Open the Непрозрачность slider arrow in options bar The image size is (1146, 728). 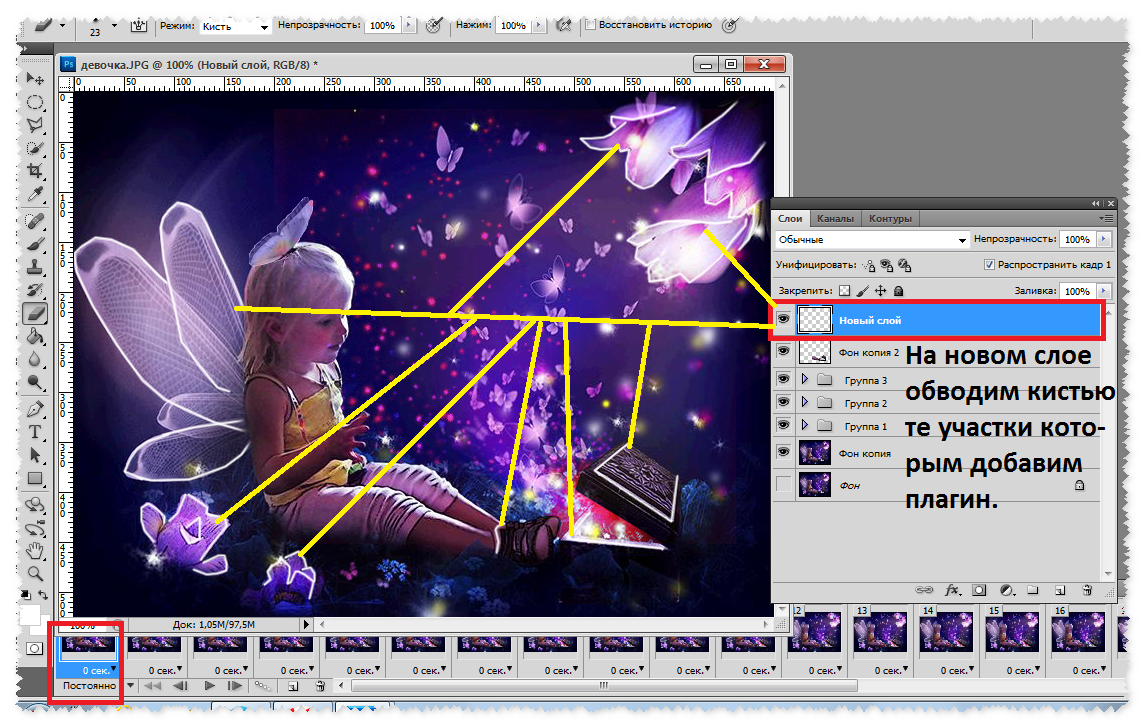click(x=409, y=25)
